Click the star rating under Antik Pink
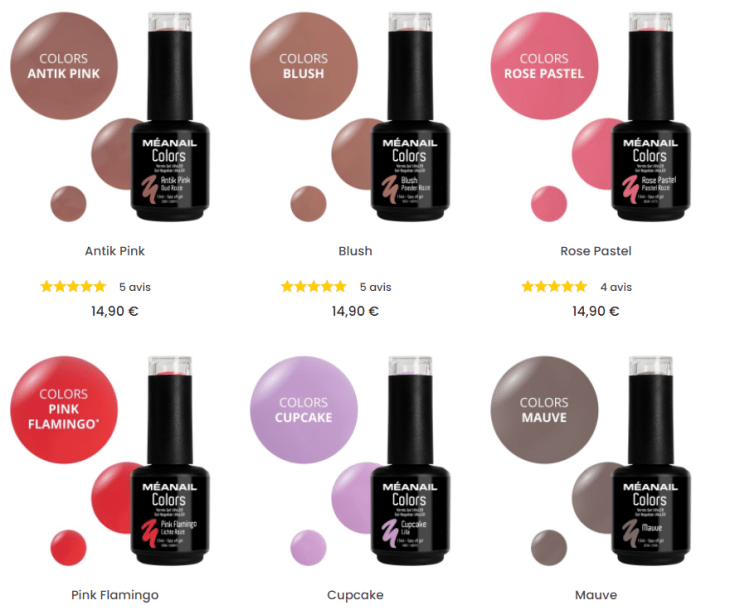The width and height of the screenshot is (730, 615). (73, 286)
